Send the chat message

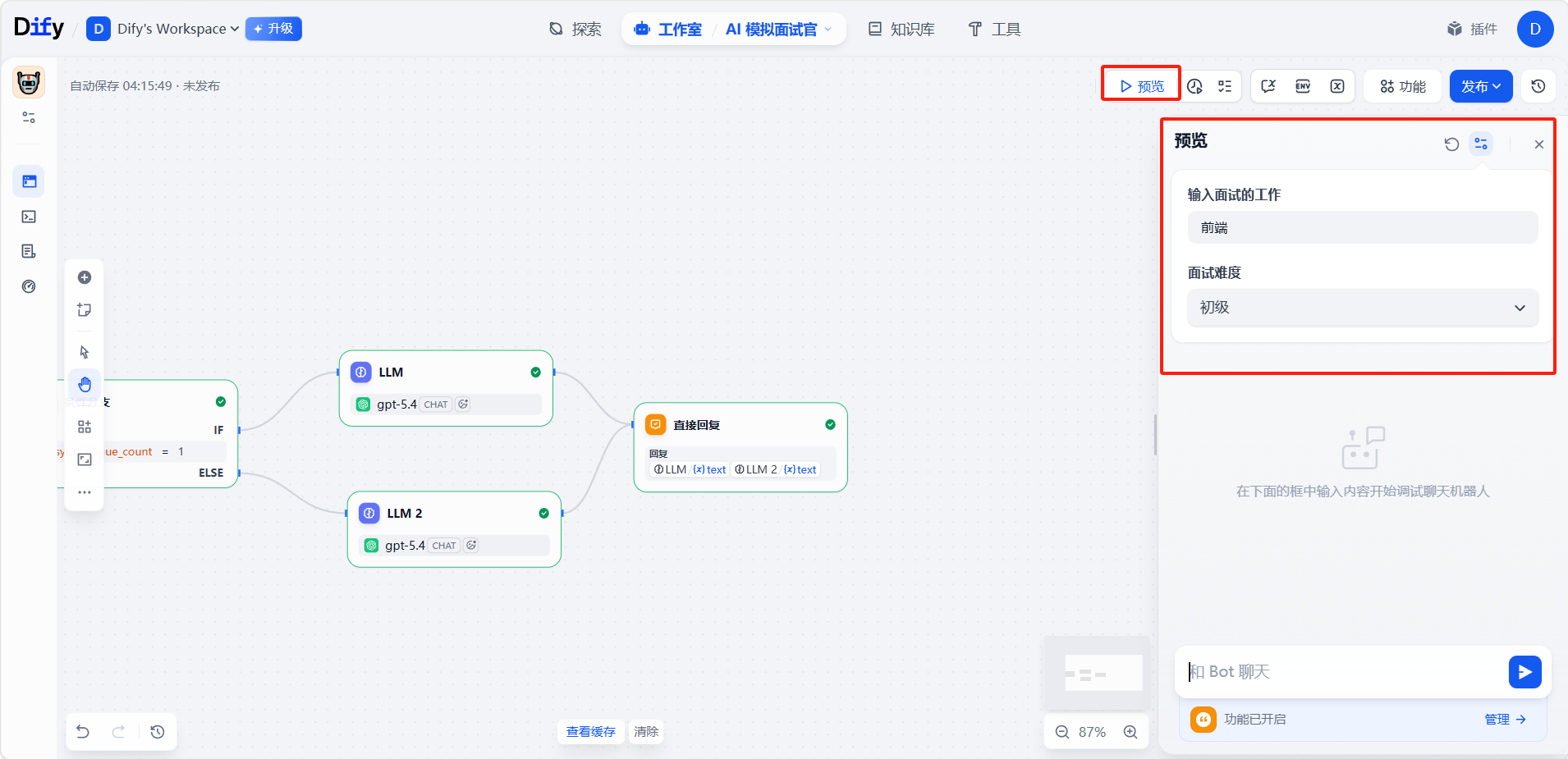click(1524, 672)
